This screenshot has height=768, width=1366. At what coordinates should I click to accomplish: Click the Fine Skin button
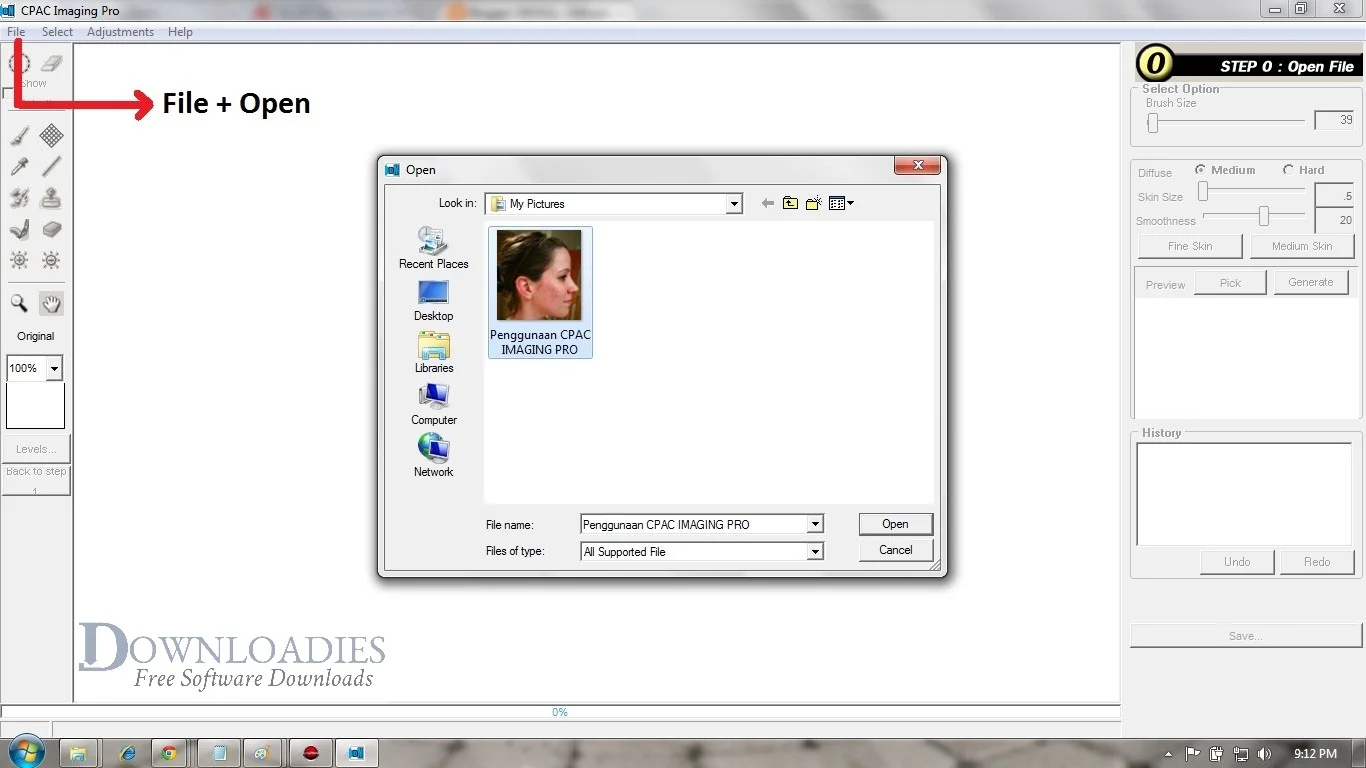[x=1190, y=246]
